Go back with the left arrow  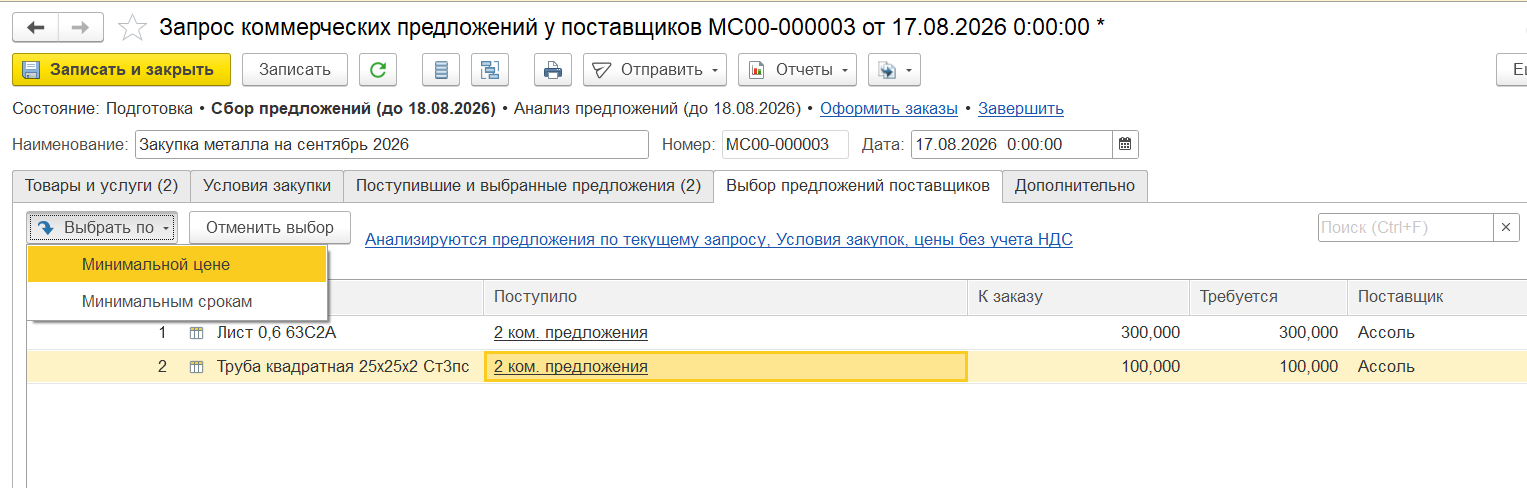(x=35, y=26)
